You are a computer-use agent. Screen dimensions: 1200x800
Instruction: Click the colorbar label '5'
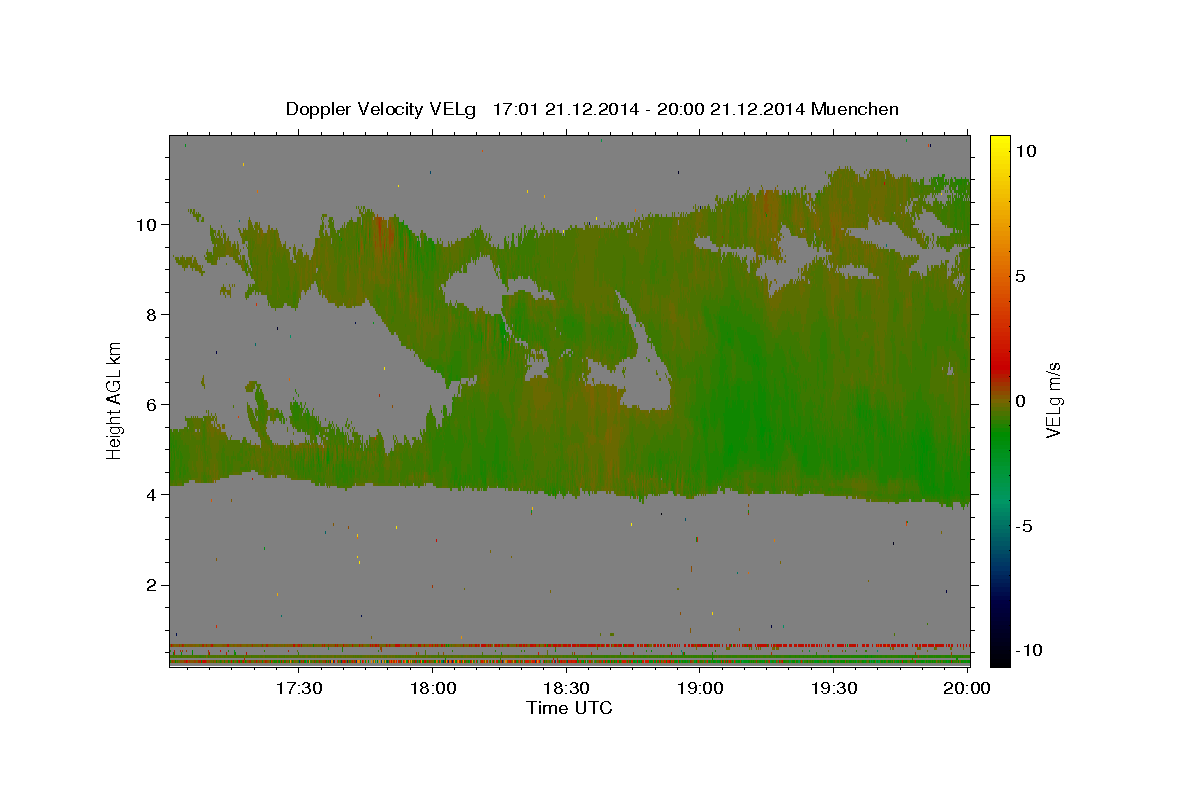(x=1021, y=276)
